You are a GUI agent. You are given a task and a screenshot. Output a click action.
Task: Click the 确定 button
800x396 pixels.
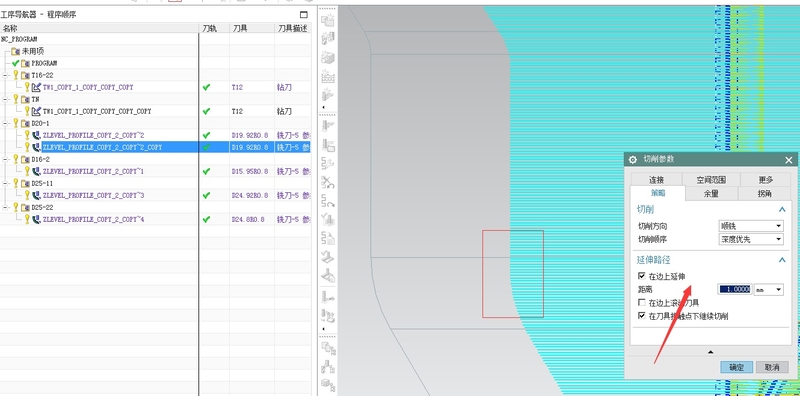(x=736, y=367)
